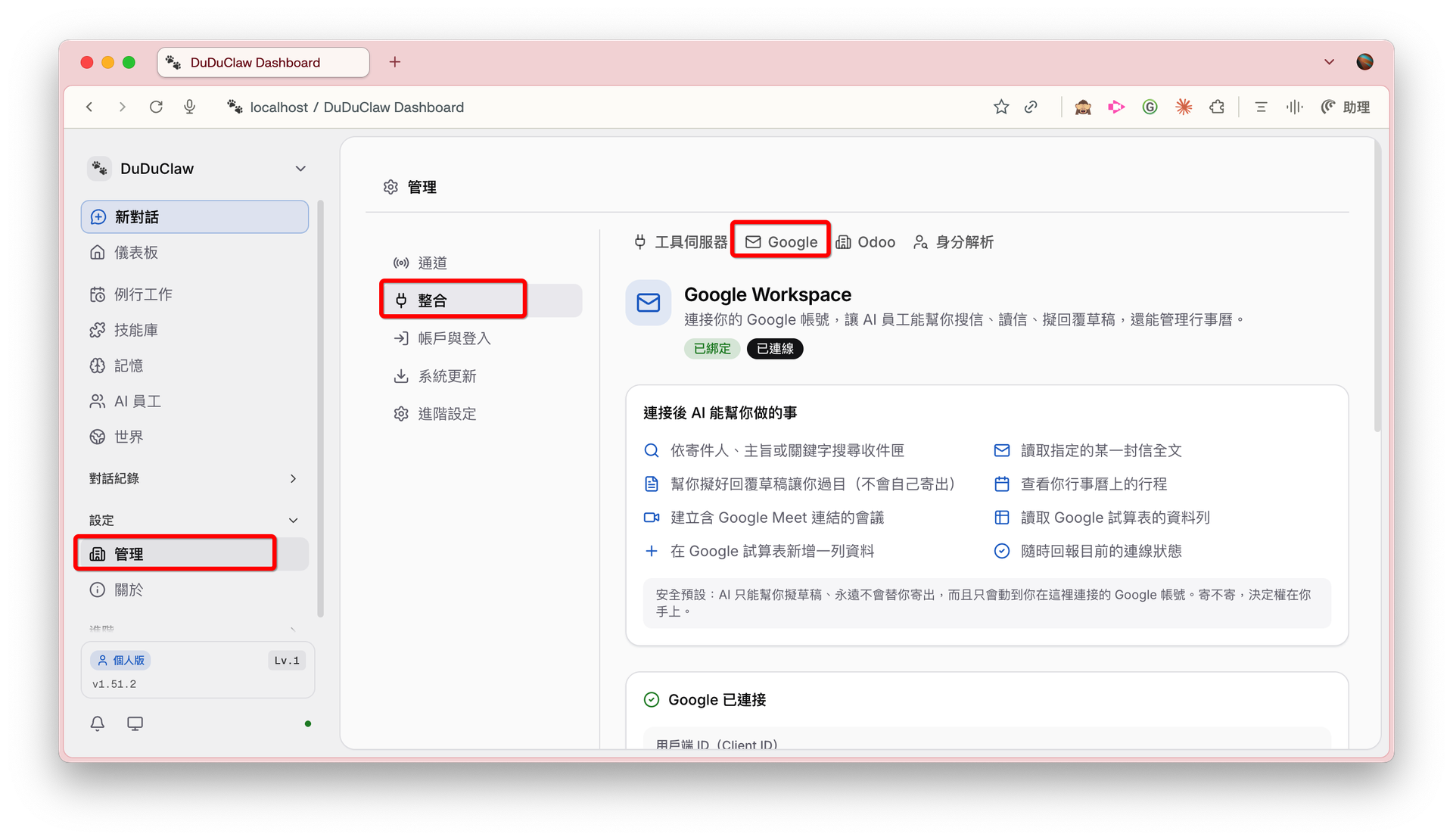Open the 關於 about page

(194, 590)
